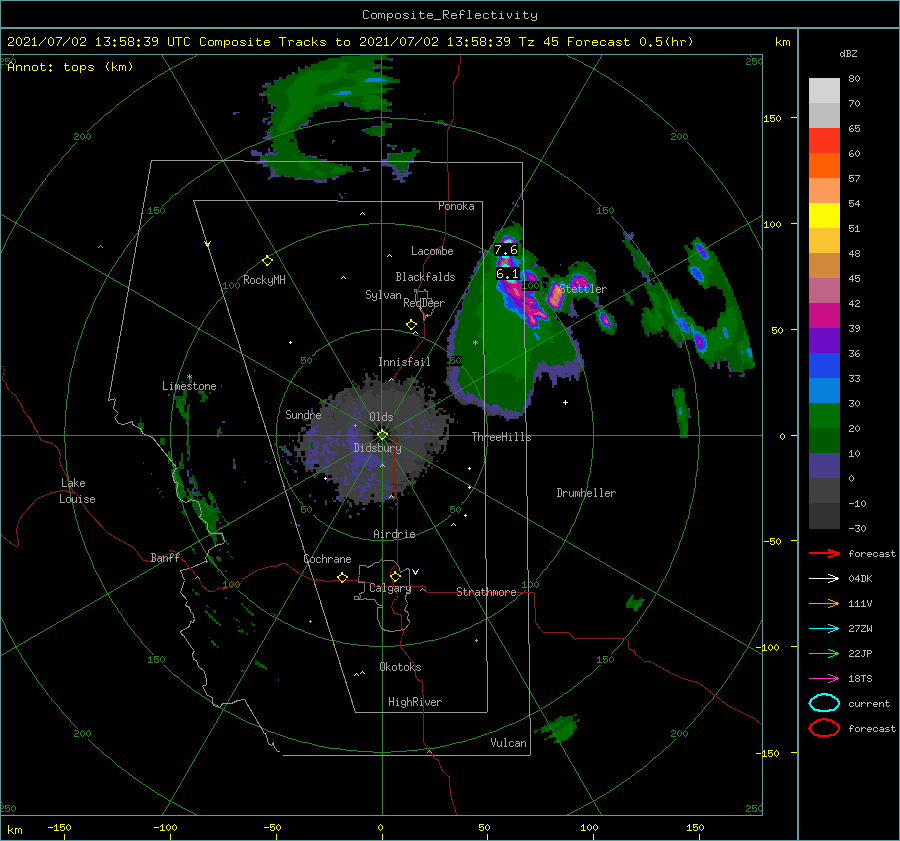Click the Innisfail city label
900x841 pixels.
click(404, 362)
